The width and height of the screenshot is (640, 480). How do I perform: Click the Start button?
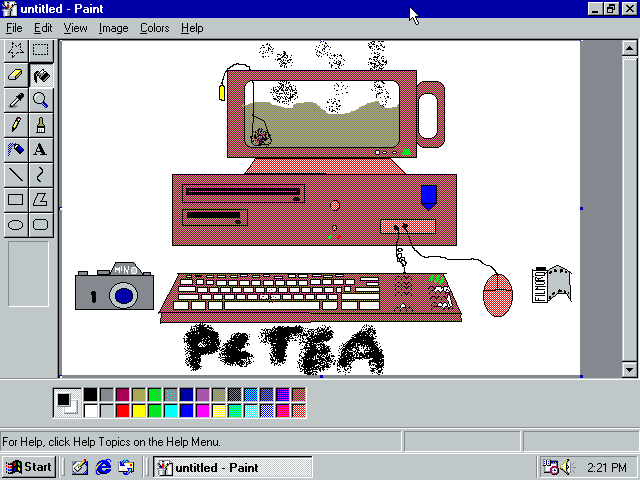[29, 467]
